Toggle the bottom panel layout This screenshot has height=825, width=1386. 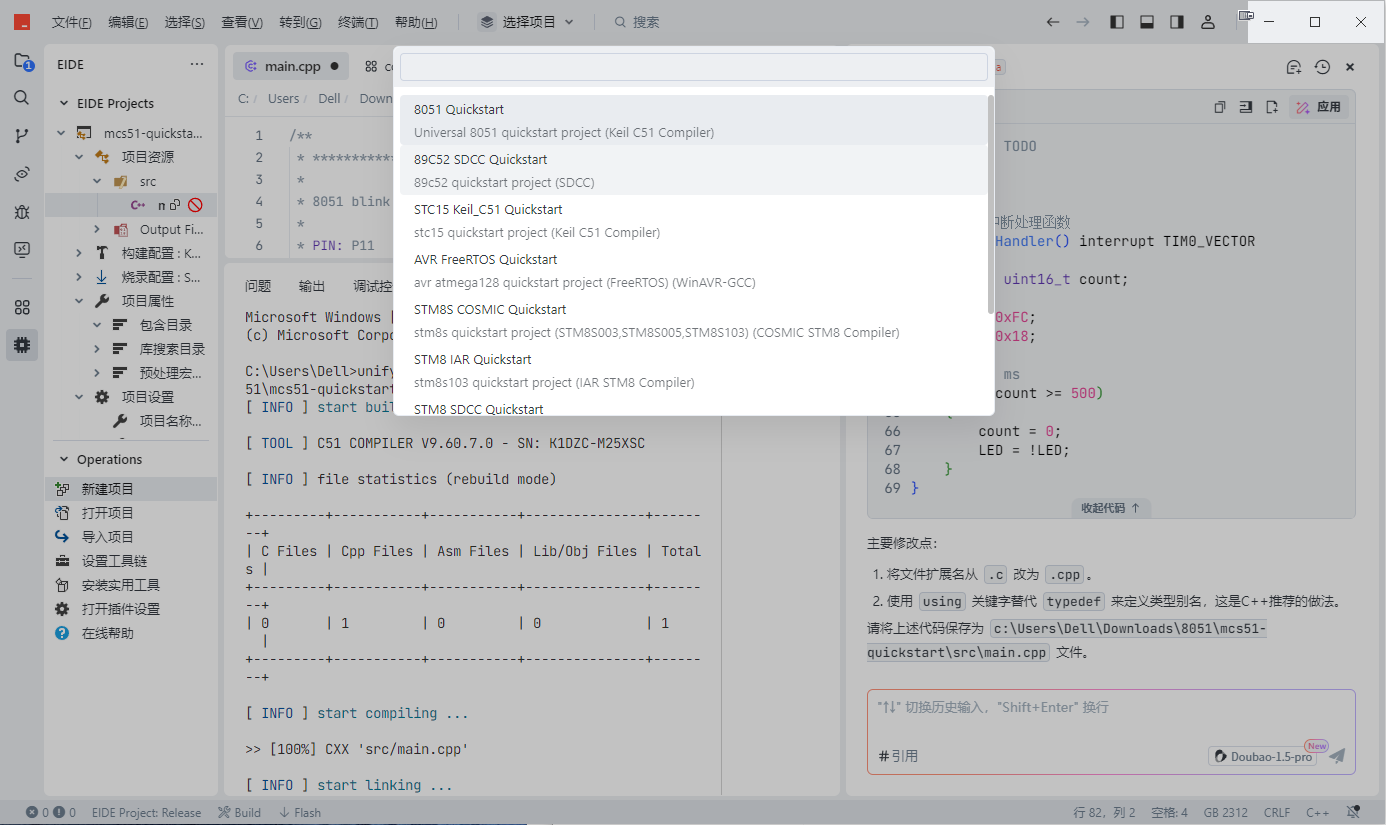(1148, 22)
